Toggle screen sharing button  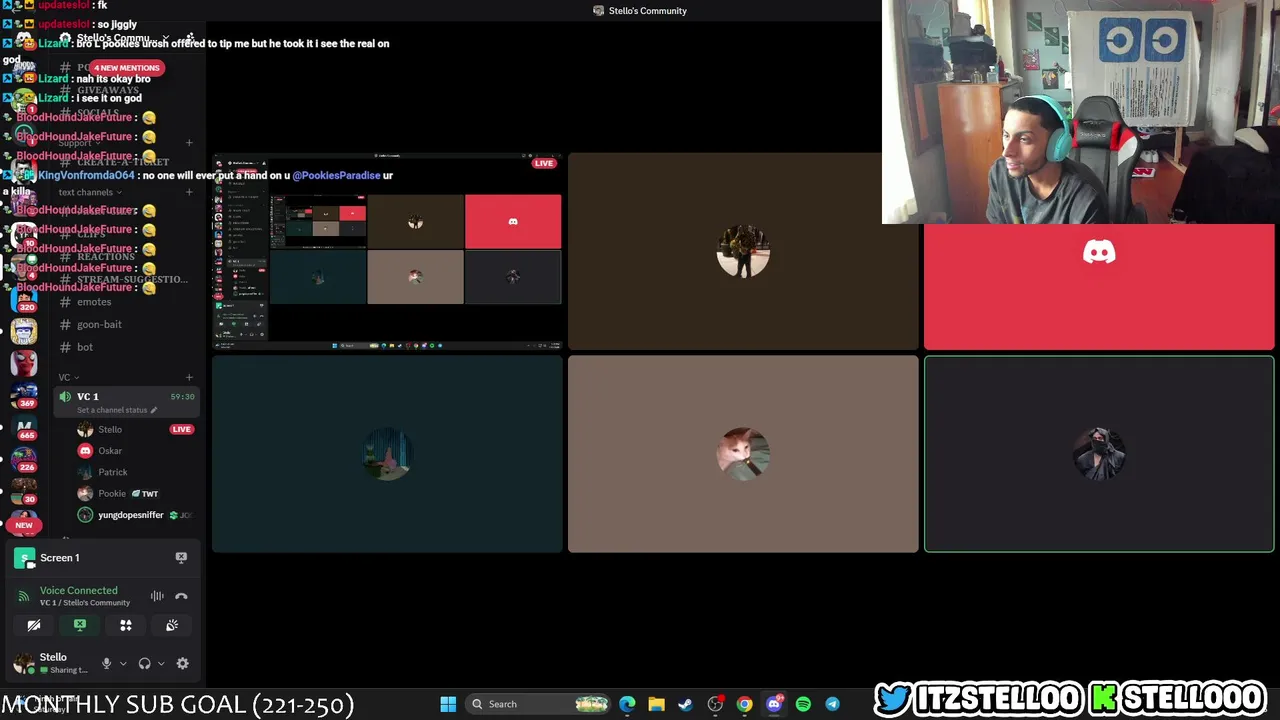80,625
